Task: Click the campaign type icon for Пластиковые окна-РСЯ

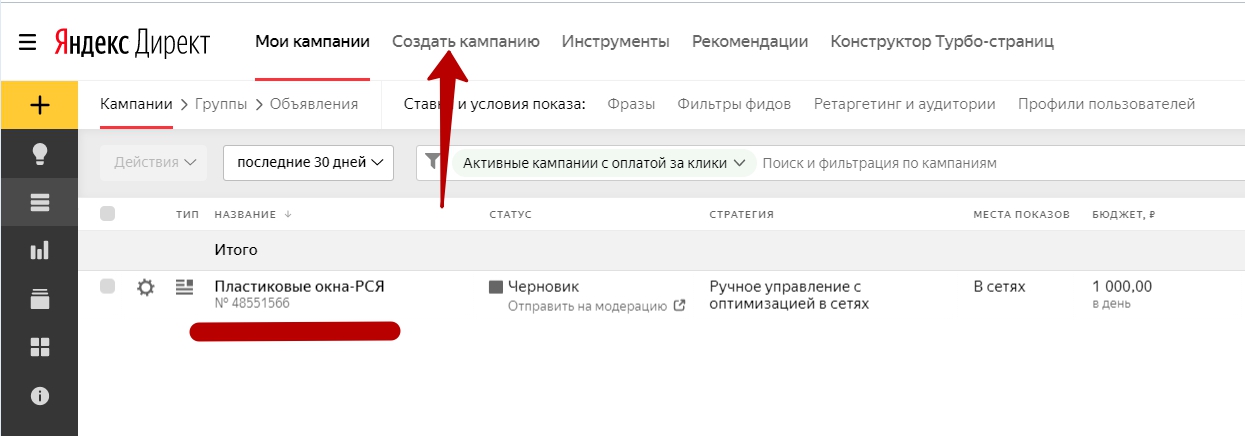Action: [183, 287]
